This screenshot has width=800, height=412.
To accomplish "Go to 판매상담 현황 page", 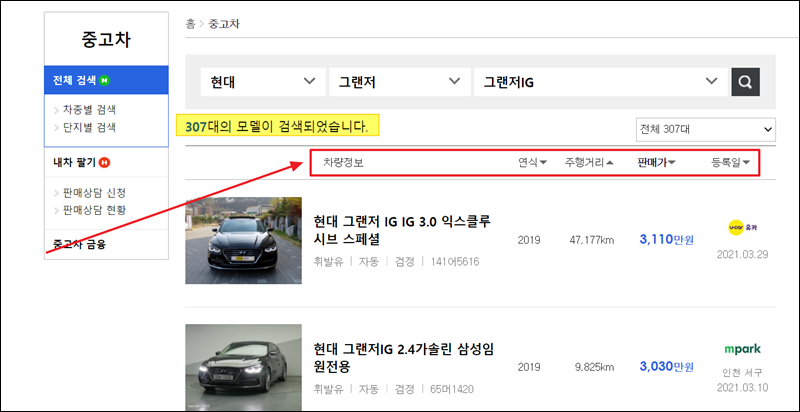I will coord(94,210).
